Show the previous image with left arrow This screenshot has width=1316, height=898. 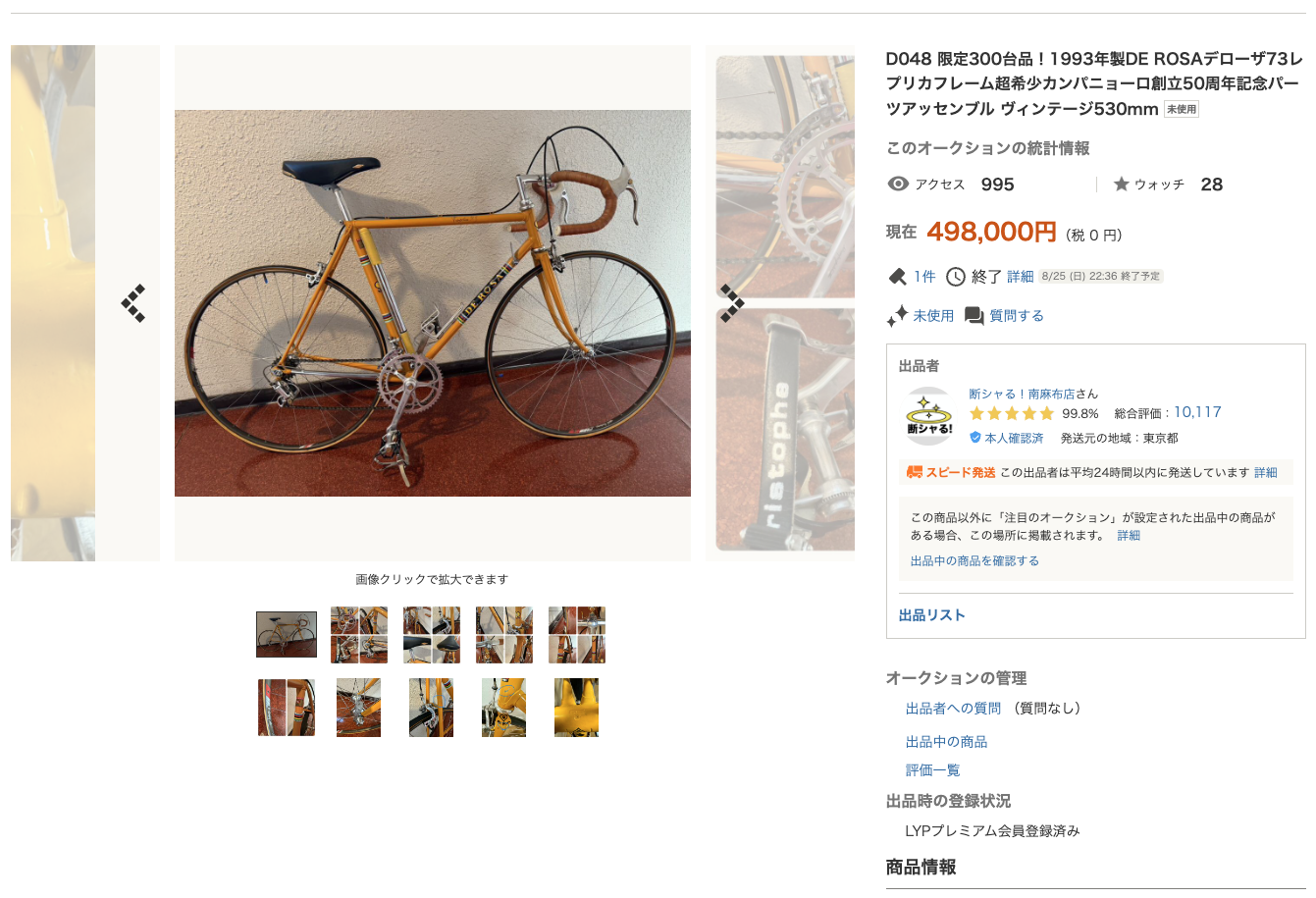[133, 303]
